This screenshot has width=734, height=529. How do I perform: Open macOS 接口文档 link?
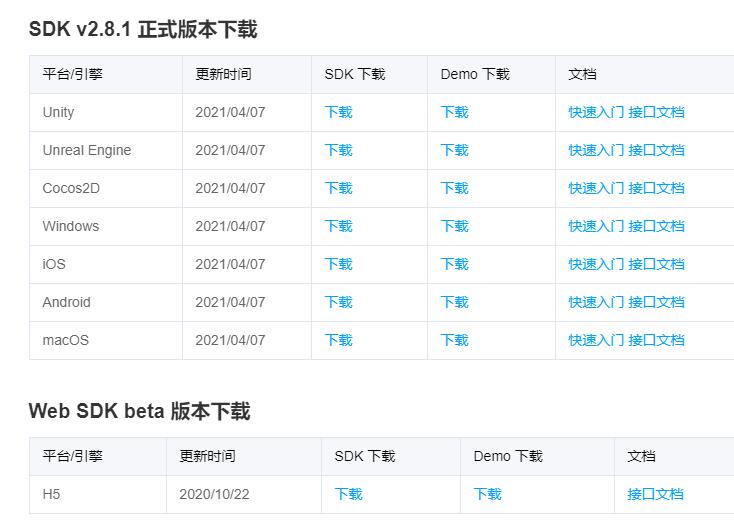coord(656,340)
